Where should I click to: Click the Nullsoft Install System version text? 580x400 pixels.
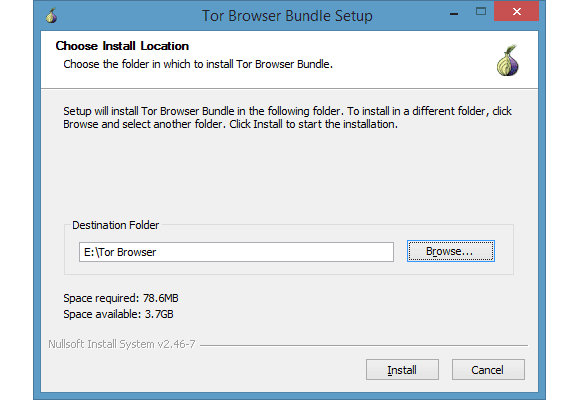(x=122, y=344)
